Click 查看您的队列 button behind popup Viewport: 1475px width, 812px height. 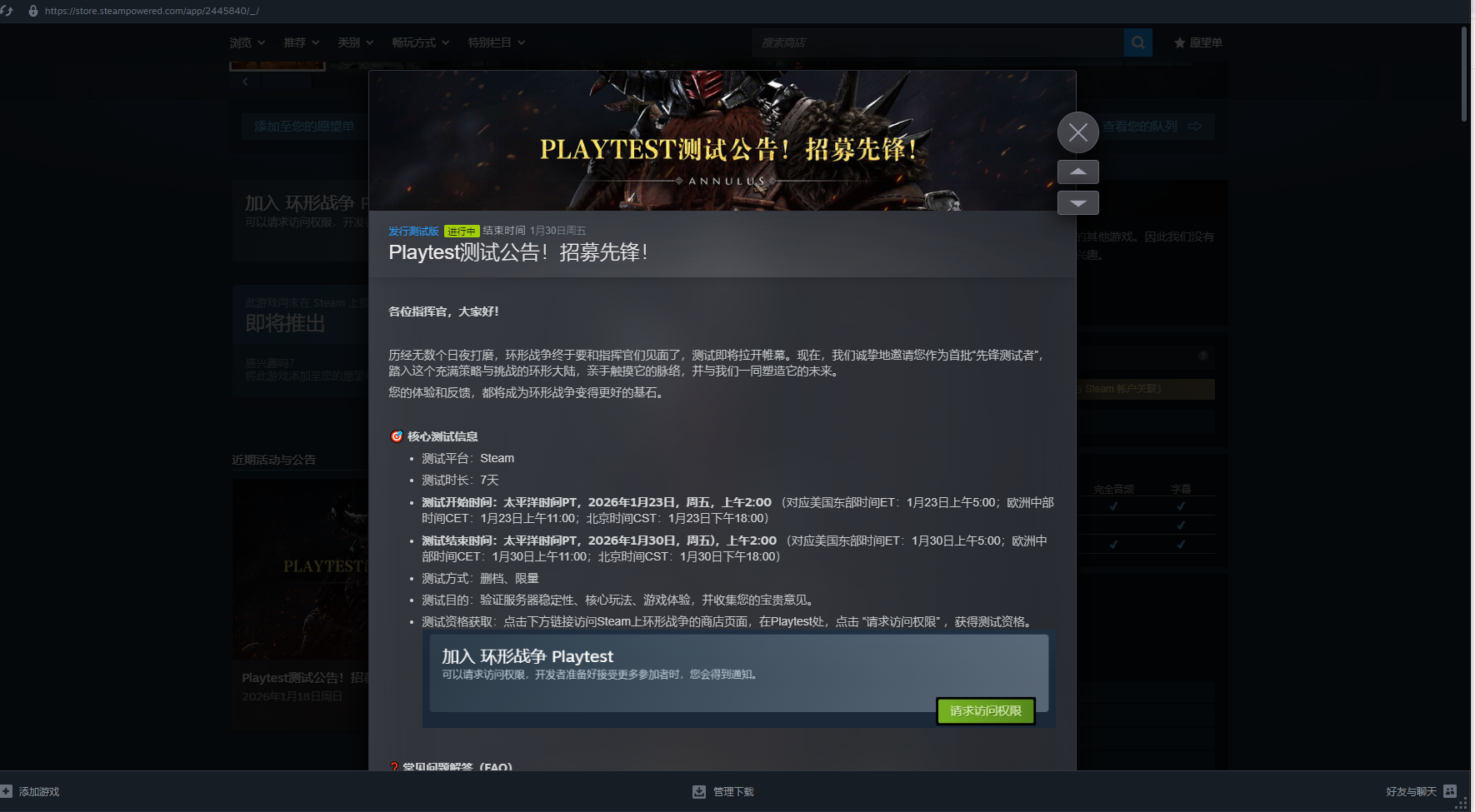pos(1152,127)
